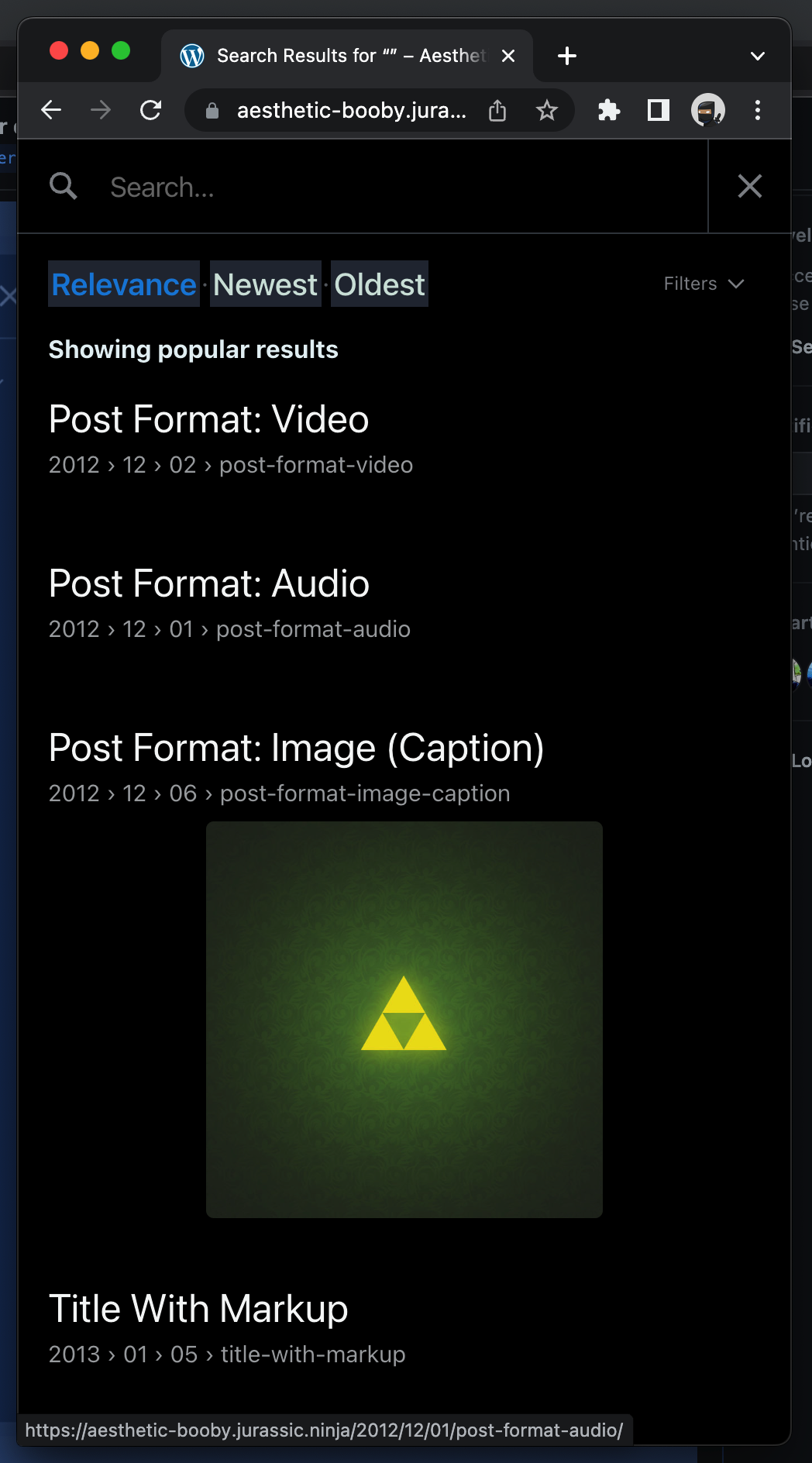Open the Title With Markup result
This screenshot has height=1463, width=812.
(x=198, y=1309)
